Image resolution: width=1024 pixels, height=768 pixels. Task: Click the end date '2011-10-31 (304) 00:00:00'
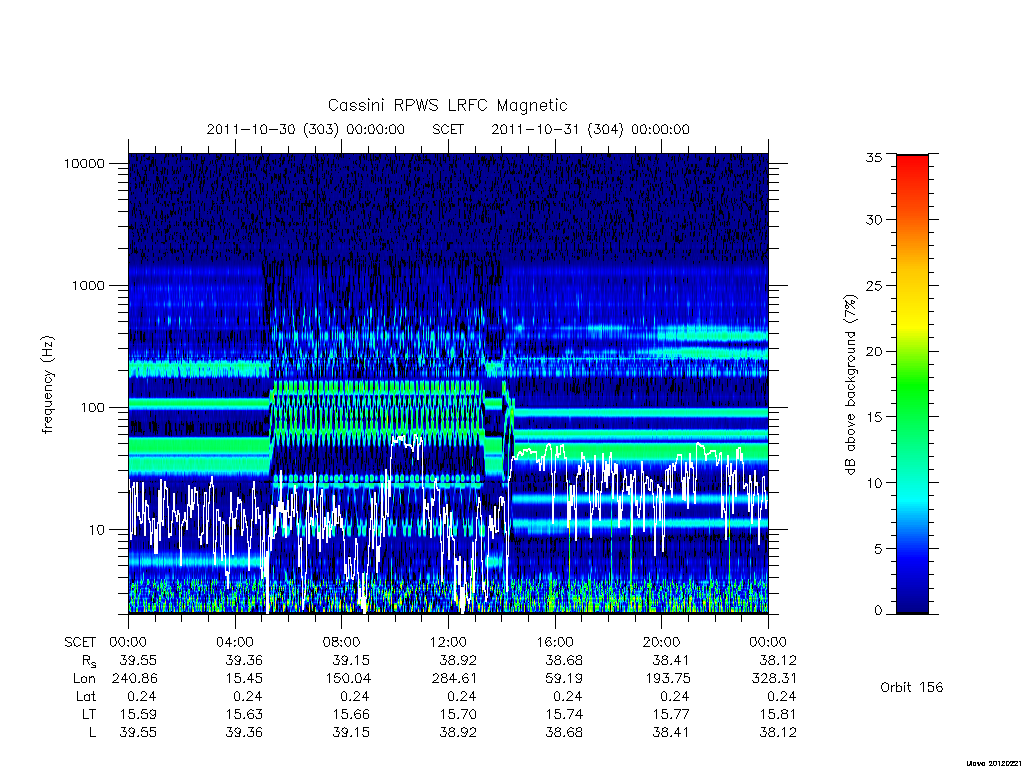(x=590, y=129)
